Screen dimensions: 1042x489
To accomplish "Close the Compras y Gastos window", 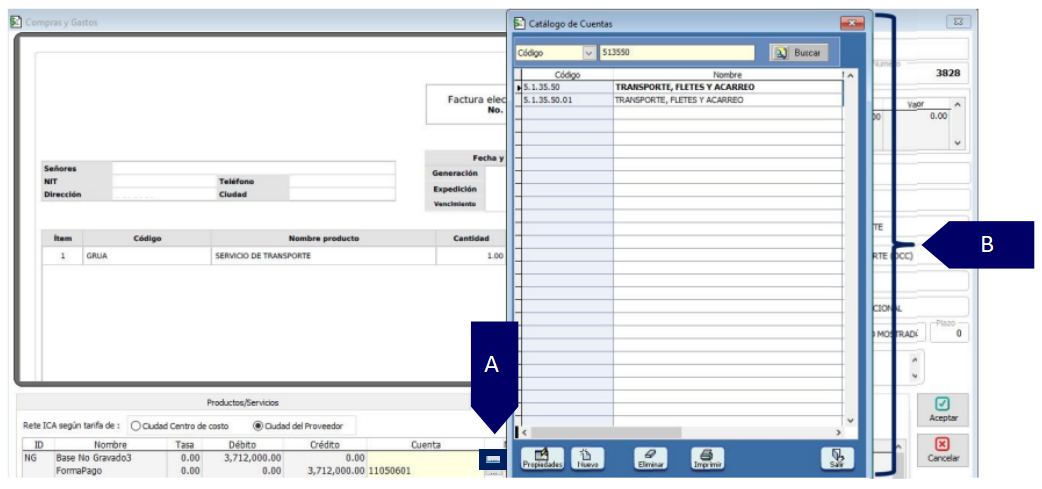I will pos(958,22).
